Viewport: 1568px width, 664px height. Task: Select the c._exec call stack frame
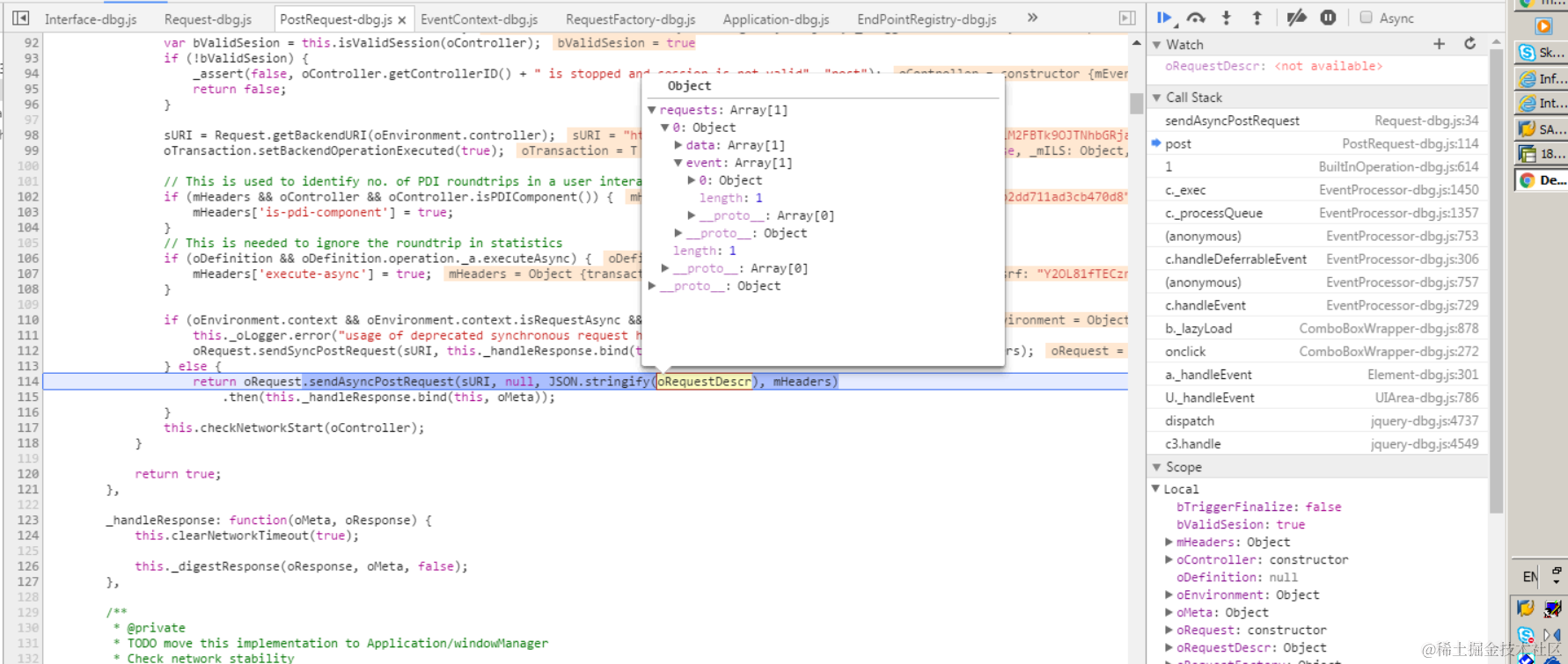point(1318,190)
